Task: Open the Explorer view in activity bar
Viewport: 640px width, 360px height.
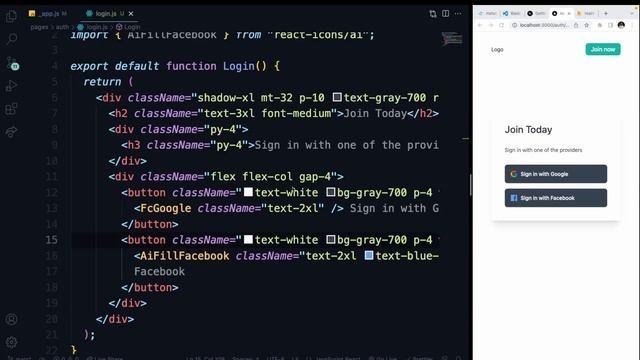Action: [x=11, y=16]
